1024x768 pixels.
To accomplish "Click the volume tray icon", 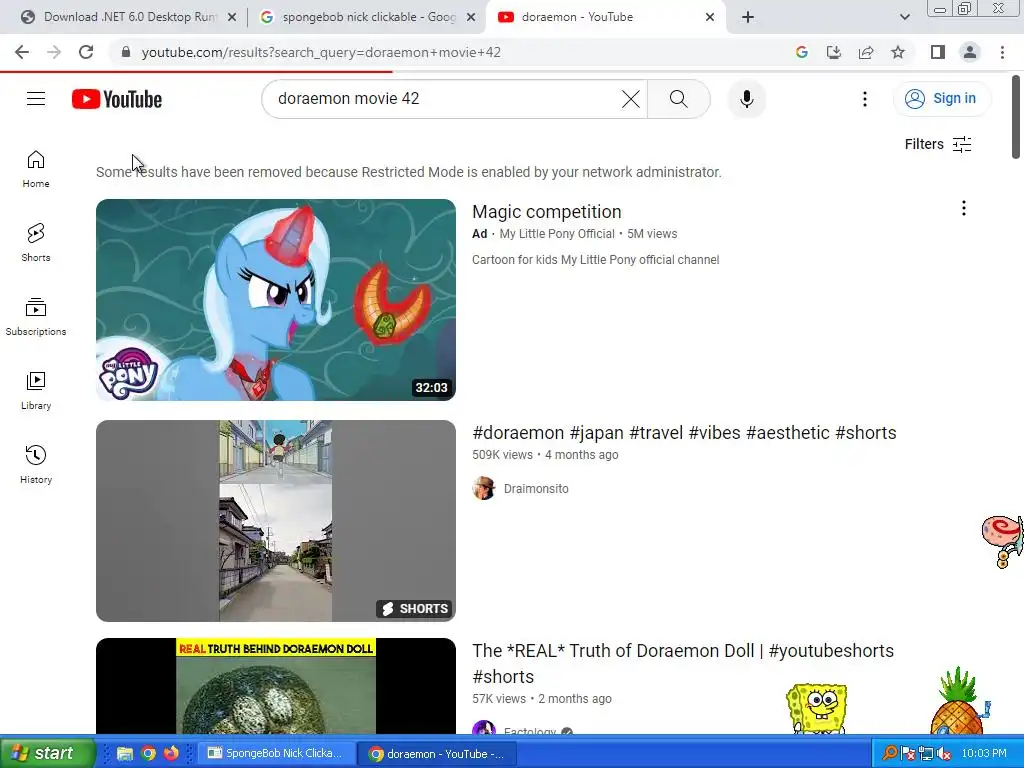I will (943, 754).
